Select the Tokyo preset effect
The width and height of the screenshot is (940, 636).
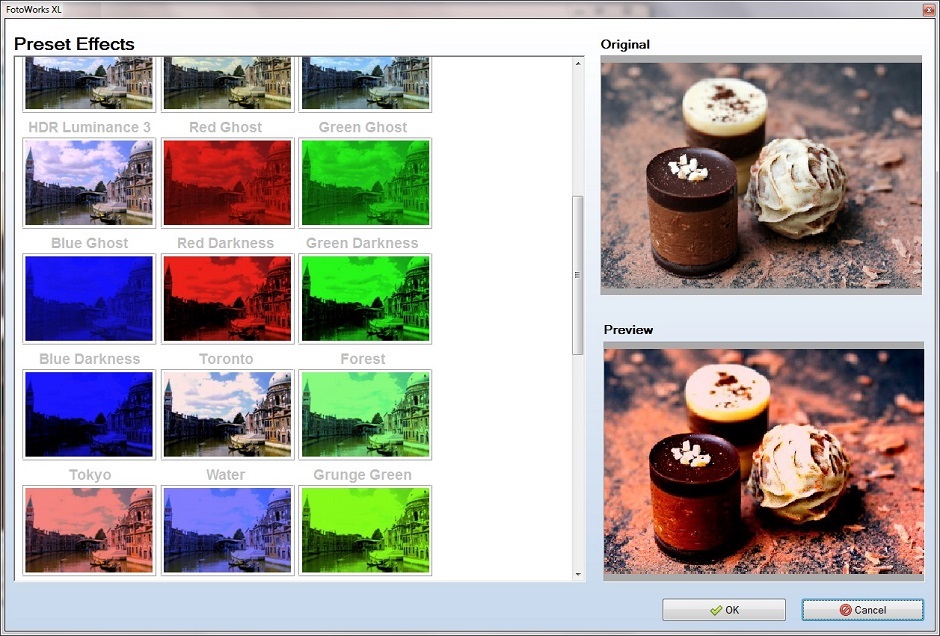[x=89, y=530]
